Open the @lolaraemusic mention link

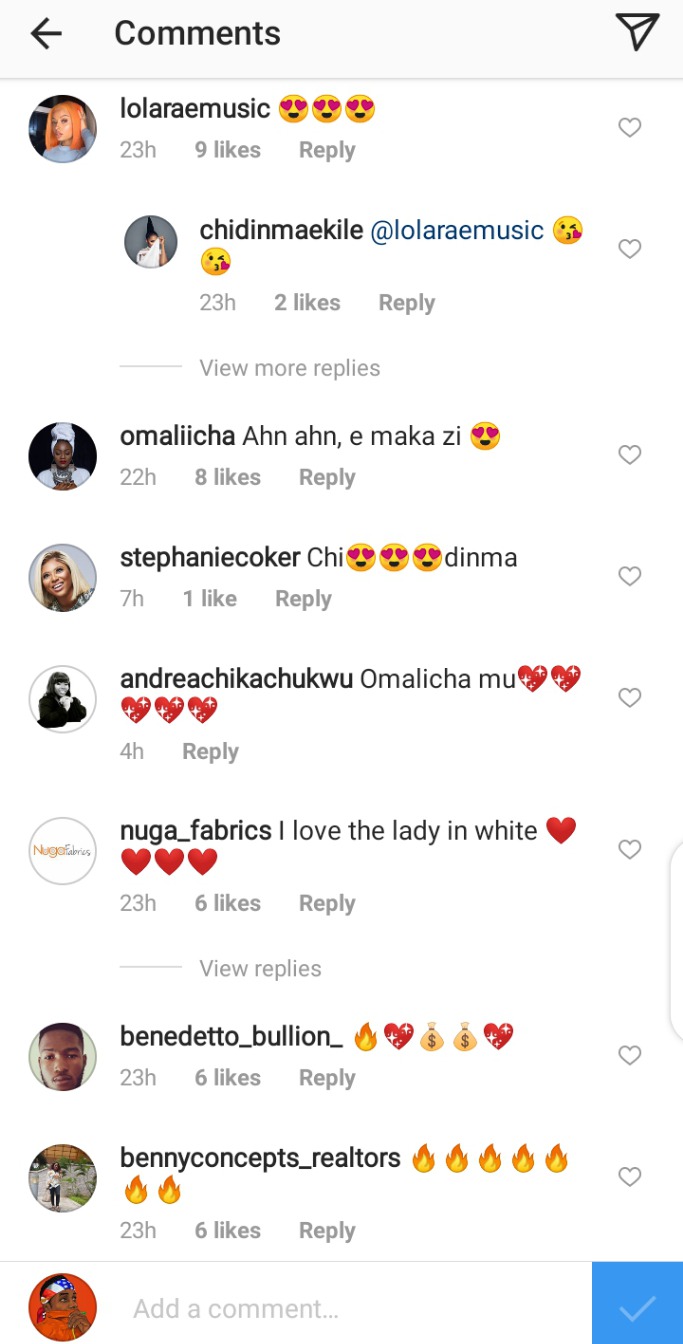pyautogui.click(x=457, y=230)
